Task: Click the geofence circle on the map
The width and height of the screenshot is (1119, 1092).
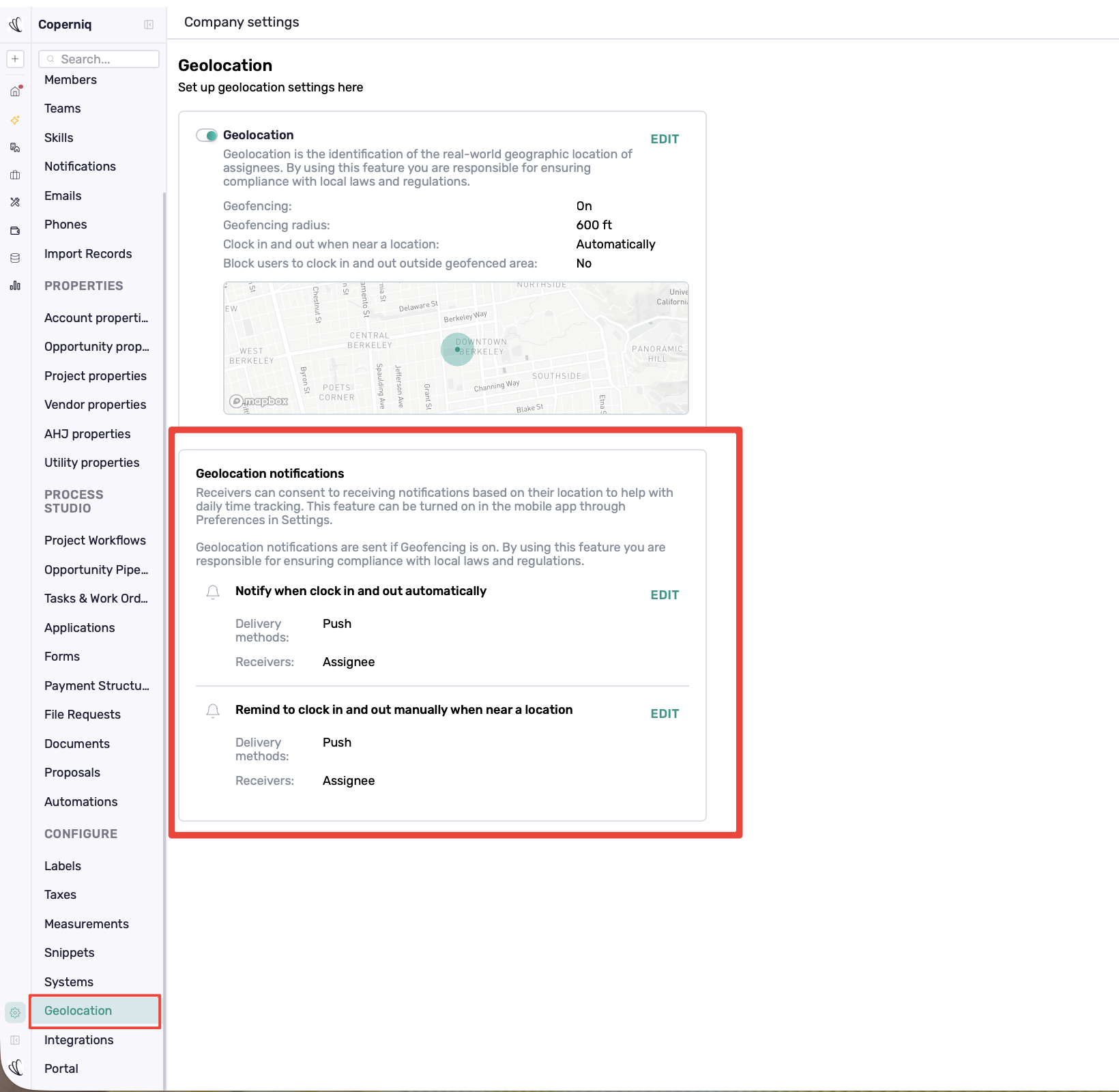Action: point(457,349)
